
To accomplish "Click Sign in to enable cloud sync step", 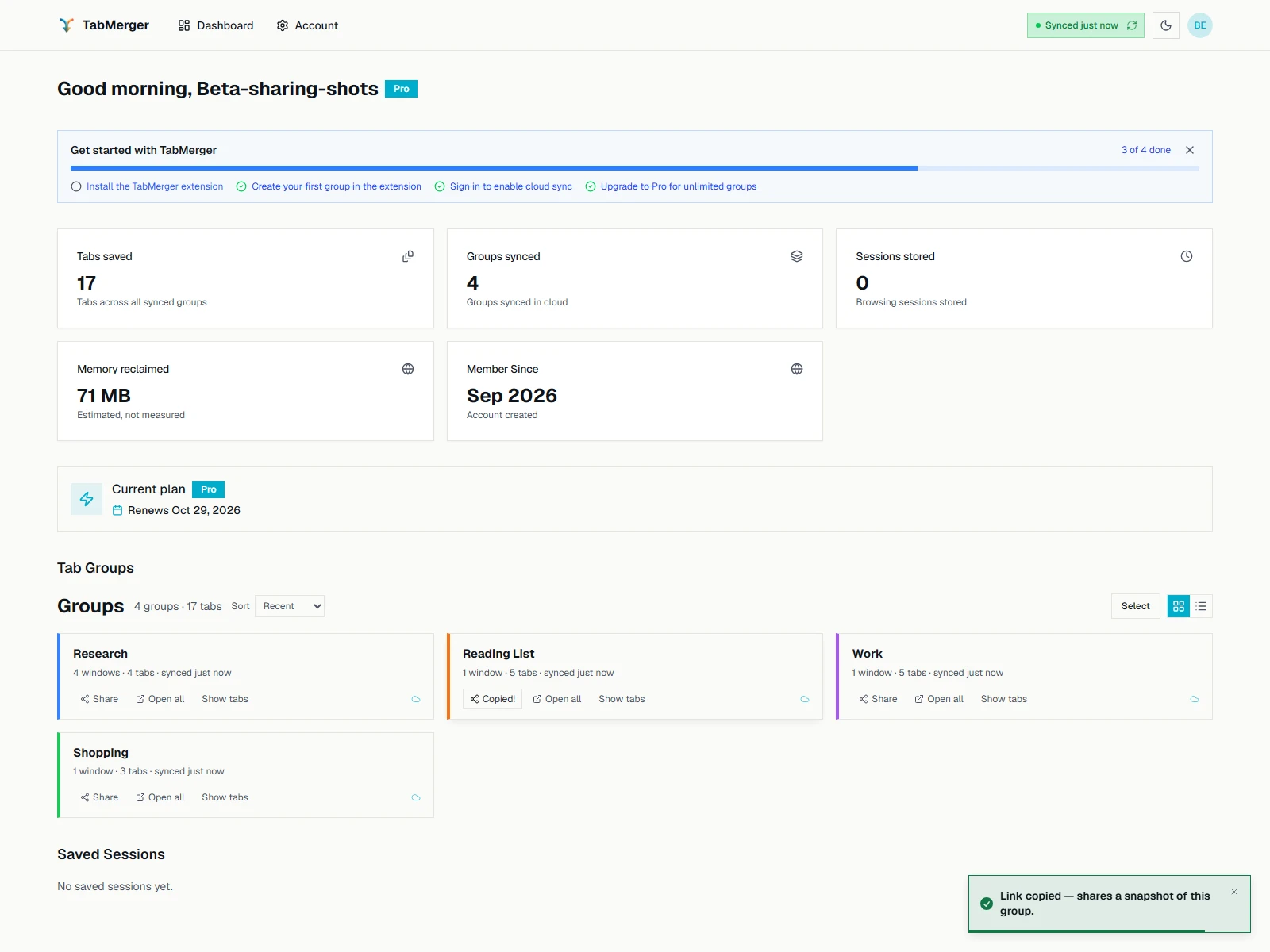I will [x=503, y=186].
